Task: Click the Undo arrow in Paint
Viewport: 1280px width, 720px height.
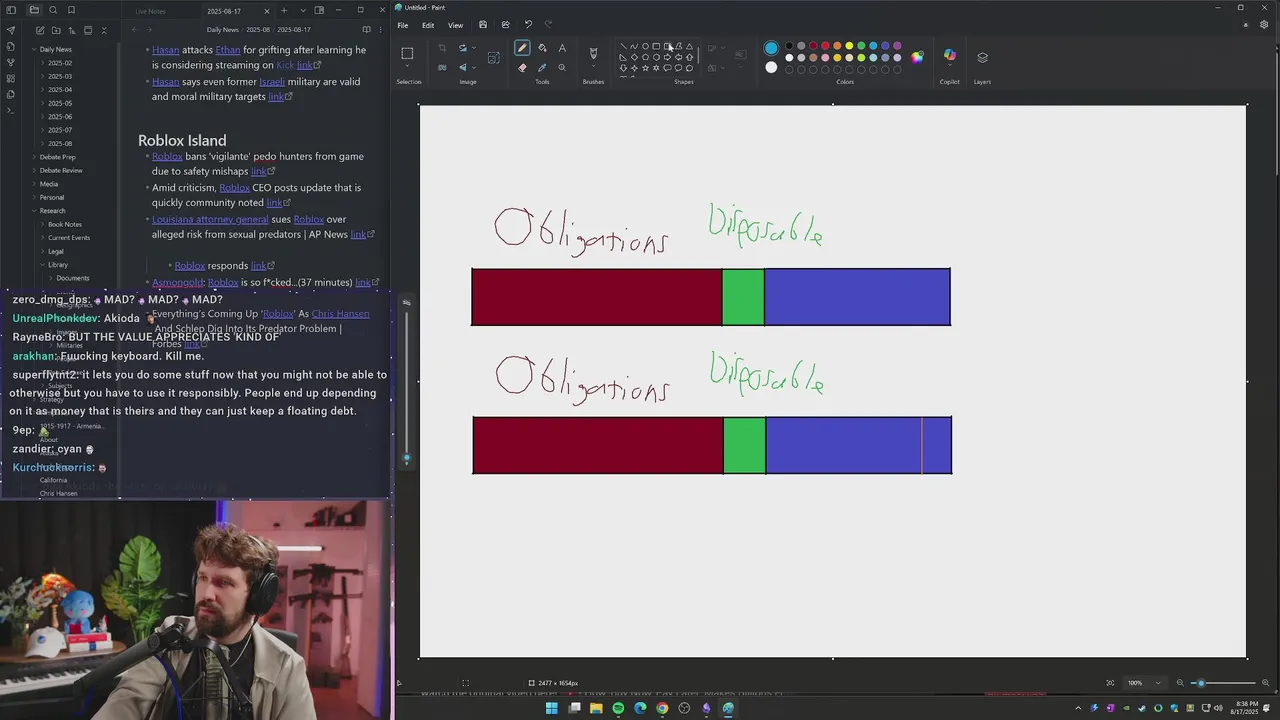Action: (528, 25)
